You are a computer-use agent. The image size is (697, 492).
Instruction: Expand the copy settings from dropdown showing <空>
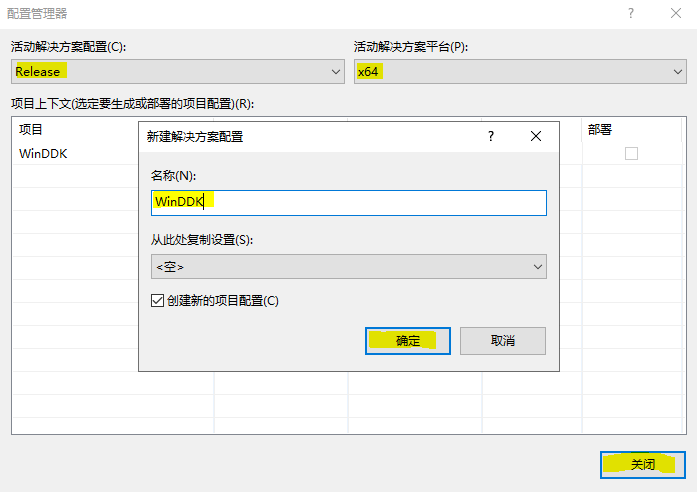point(348,267)
